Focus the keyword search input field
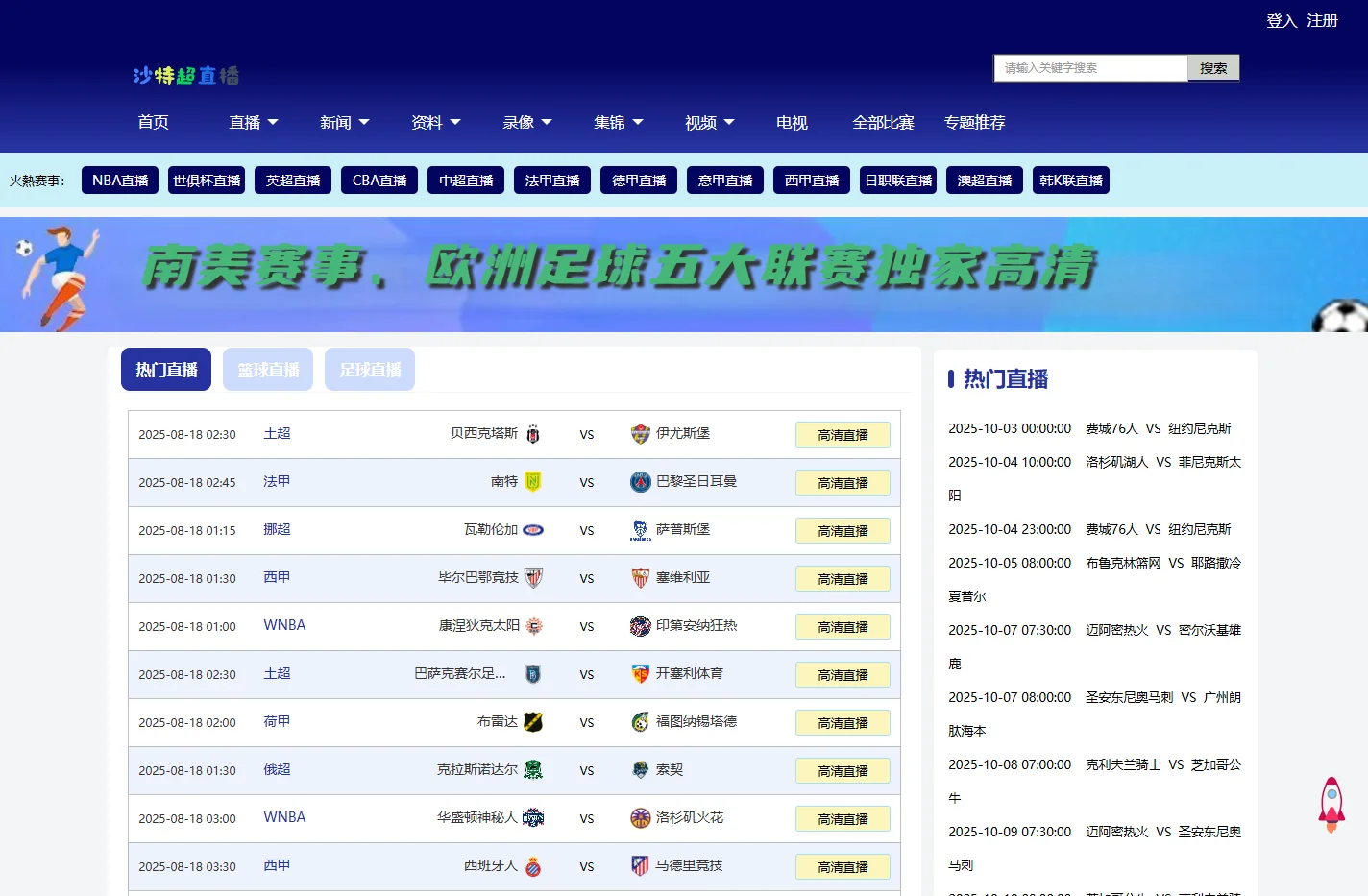 tap(1090, 68)
